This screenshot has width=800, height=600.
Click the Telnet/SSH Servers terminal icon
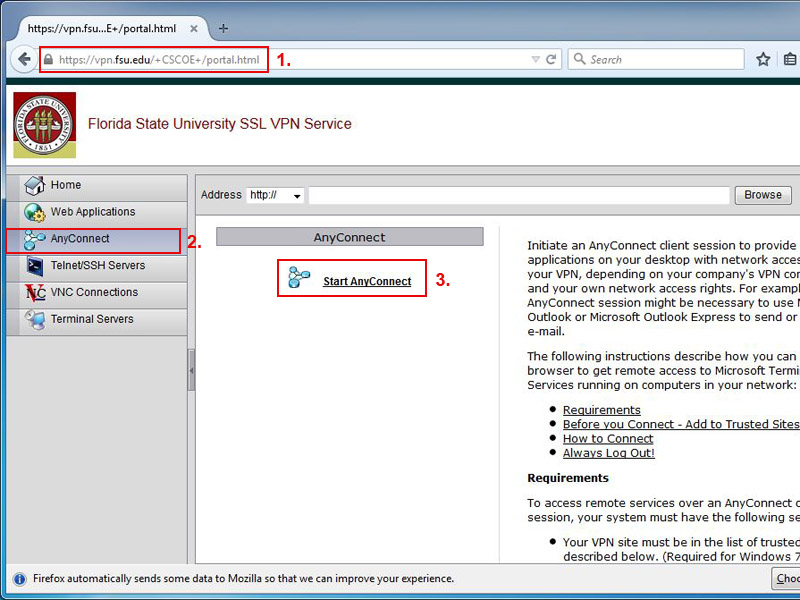click(x=35, y=266)
